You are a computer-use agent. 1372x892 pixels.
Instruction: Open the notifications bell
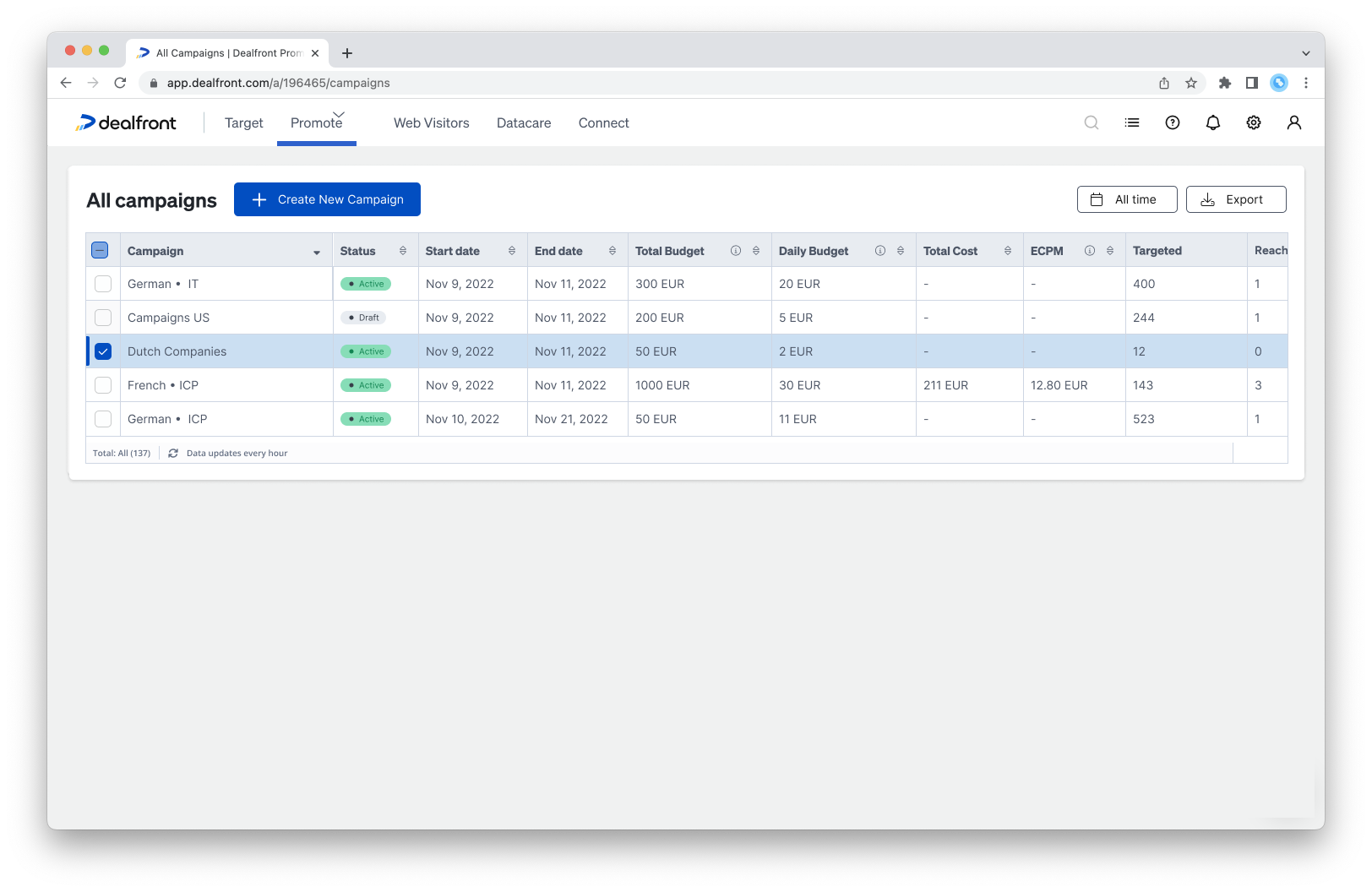tap(1213, 123)
